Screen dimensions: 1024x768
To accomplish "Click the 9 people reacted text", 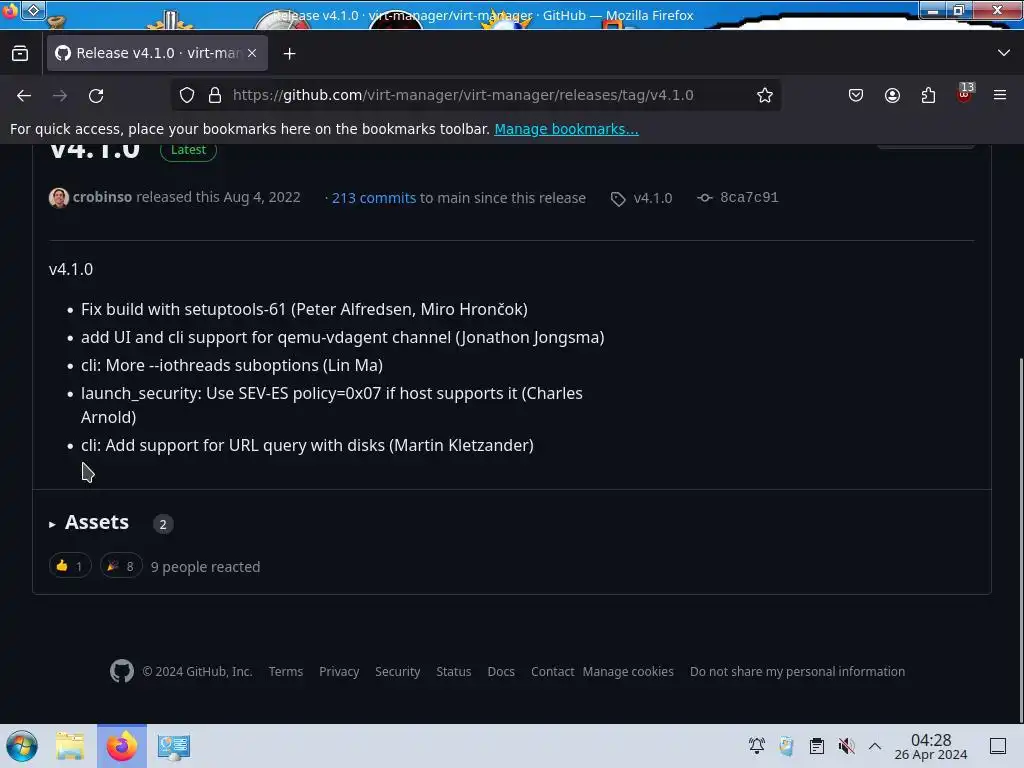I will tap(206, 567).
